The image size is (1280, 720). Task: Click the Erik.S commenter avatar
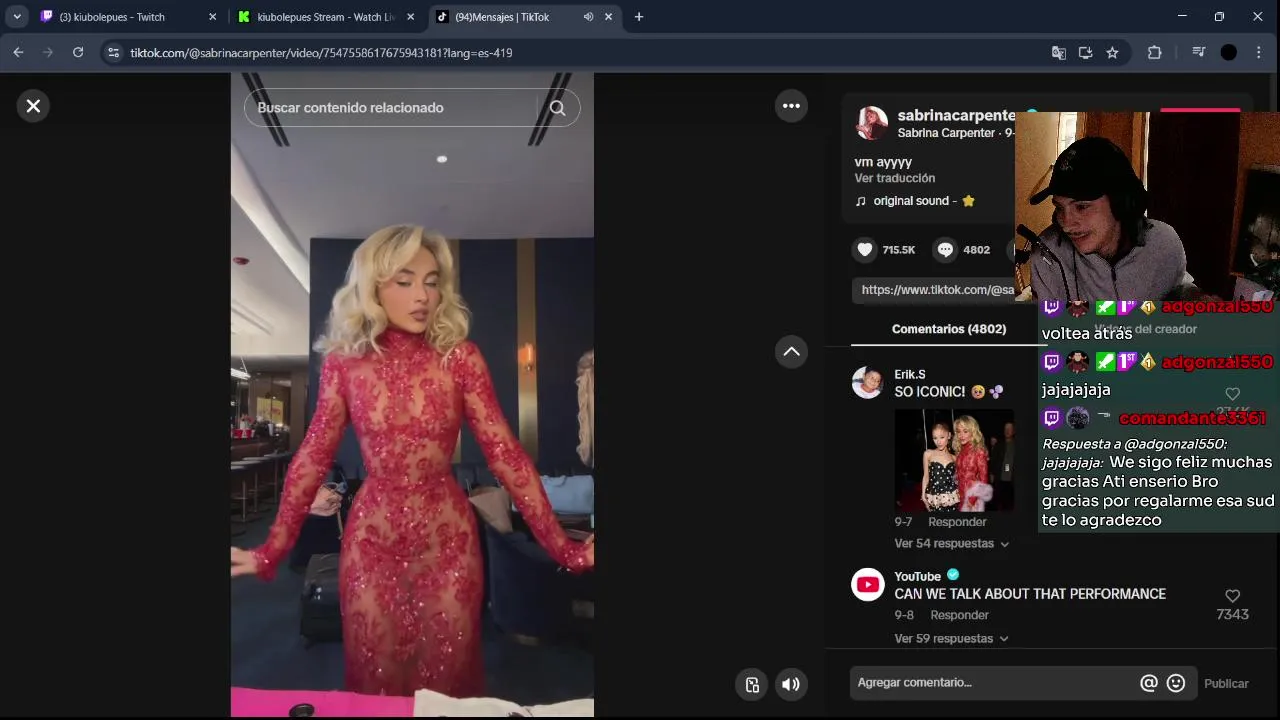coord(867,382)
